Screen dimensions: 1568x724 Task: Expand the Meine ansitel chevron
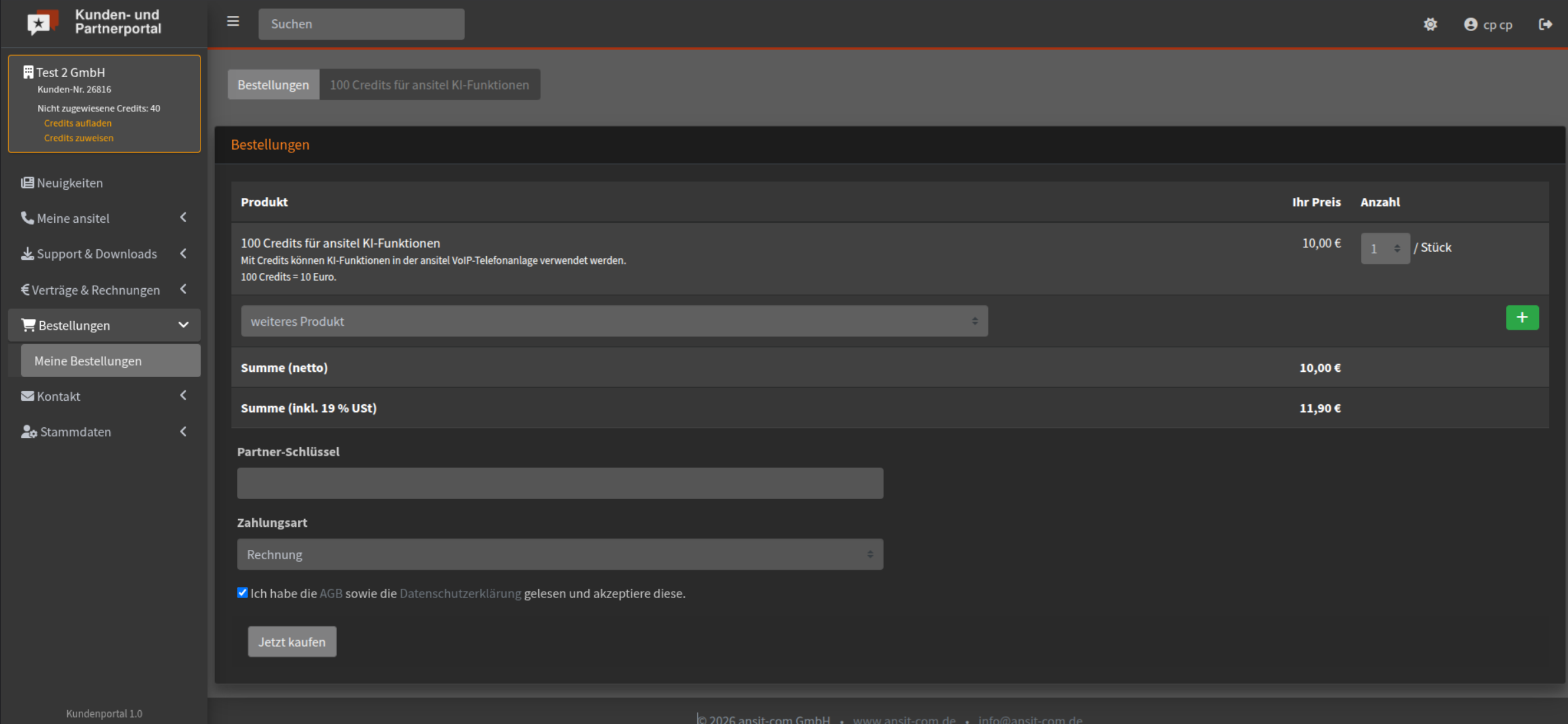pyautogui.click(x=183, y=218)
